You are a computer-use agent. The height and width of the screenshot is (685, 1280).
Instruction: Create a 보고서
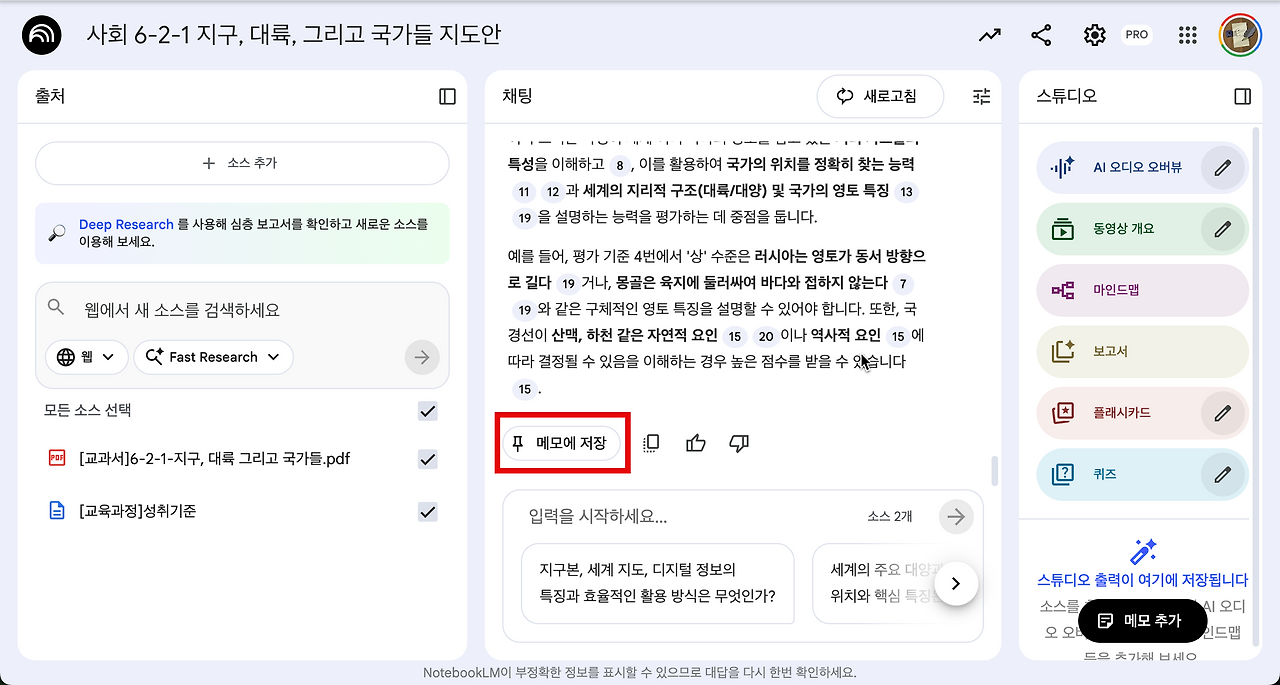(x=1143, y=351)
